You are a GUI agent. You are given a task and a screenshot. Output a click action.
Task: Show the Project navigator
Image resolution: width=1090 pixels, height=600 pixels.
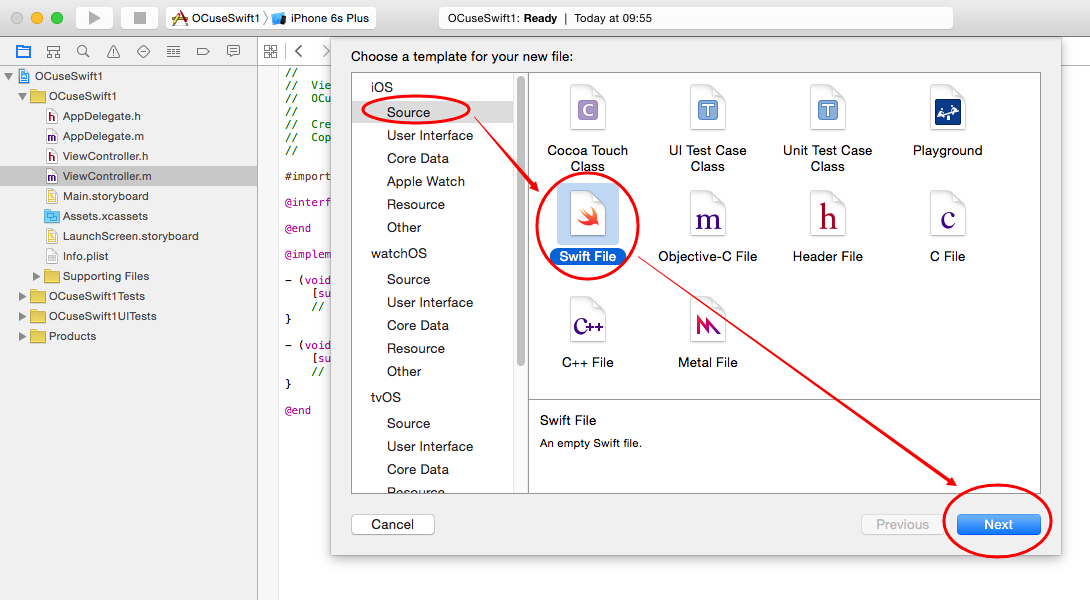coord(24,51)
